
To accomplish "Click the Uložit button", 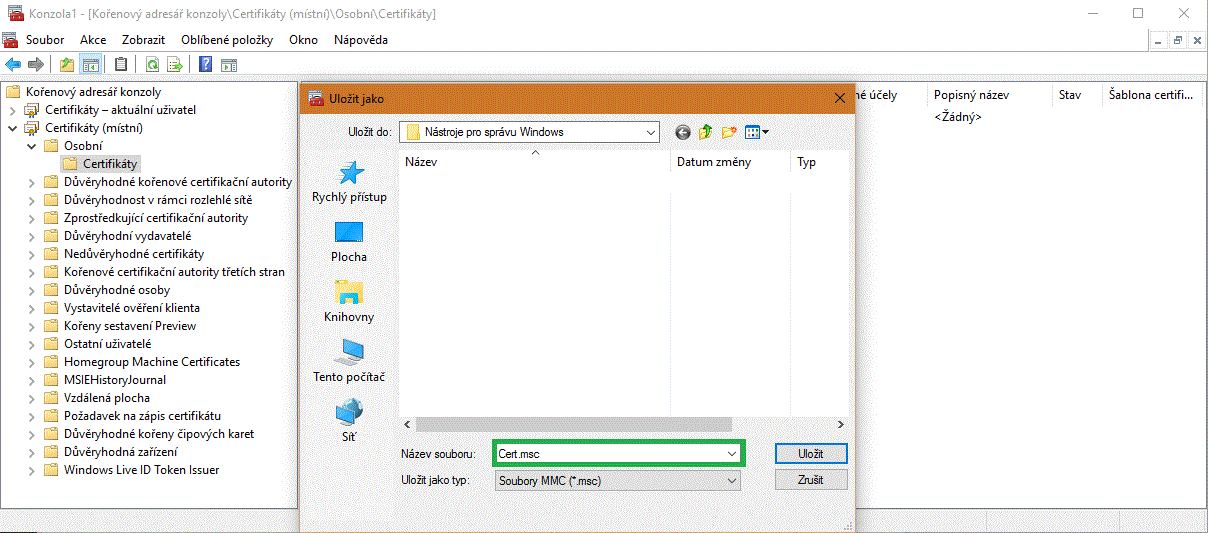I will pos(810,454).
